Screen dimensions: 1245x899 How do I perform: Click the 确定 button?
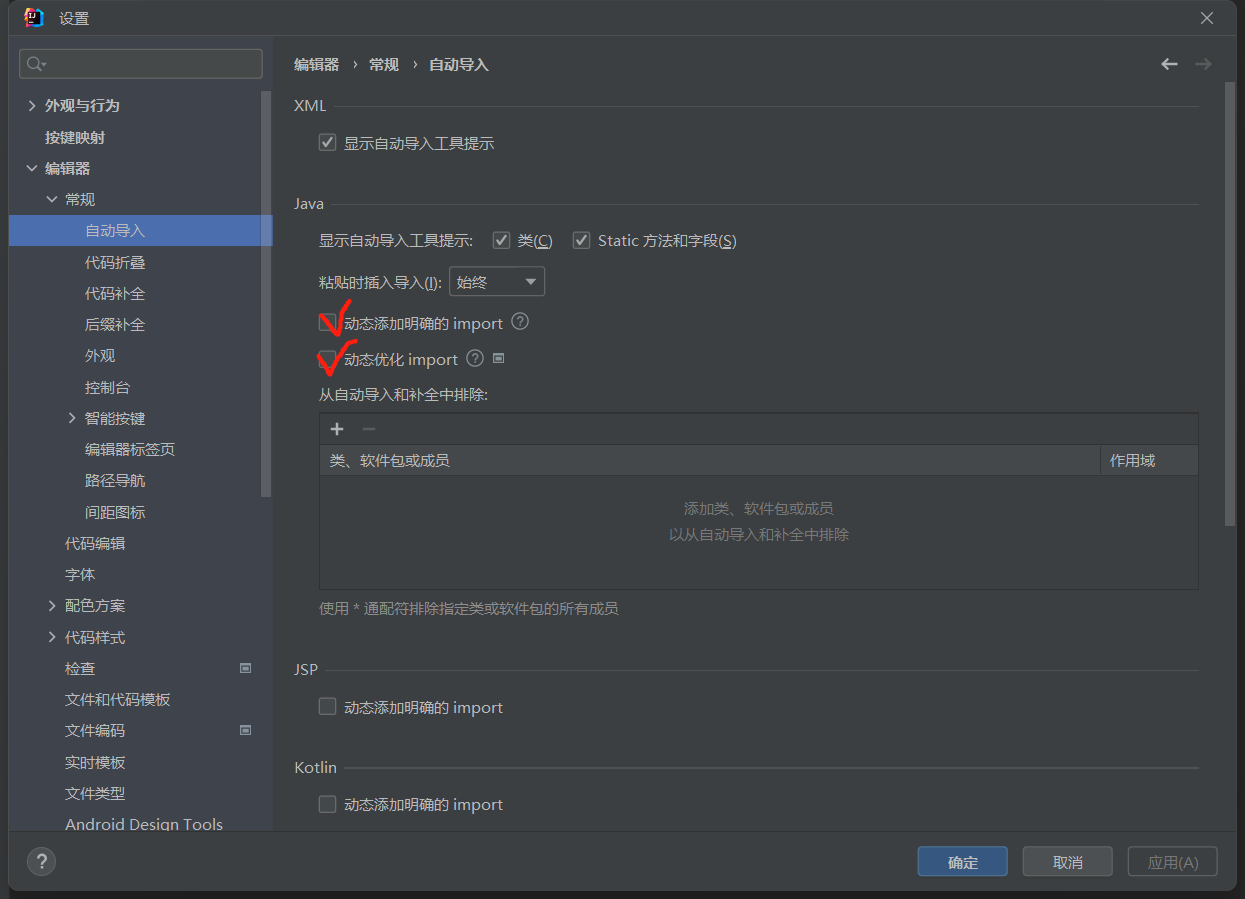(x=963, y=862)
